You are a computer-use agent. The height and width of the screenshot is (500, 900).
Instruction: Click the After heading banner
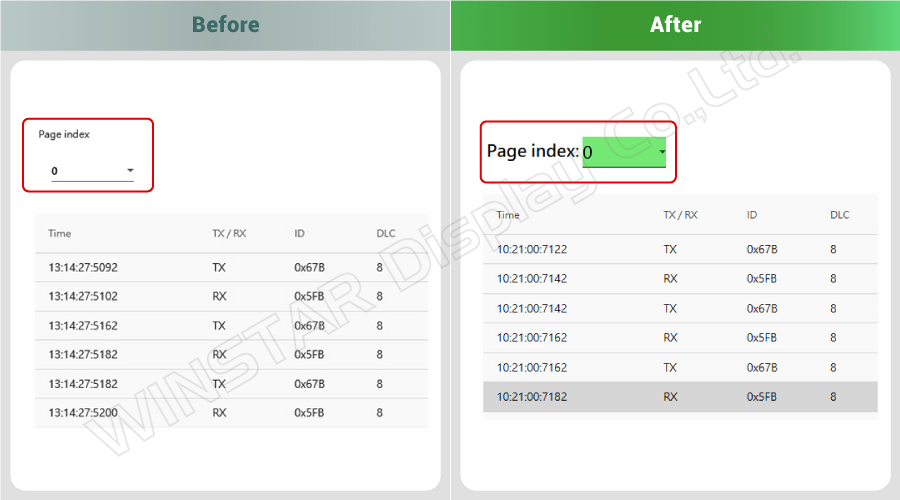click(x=676, y=25)
